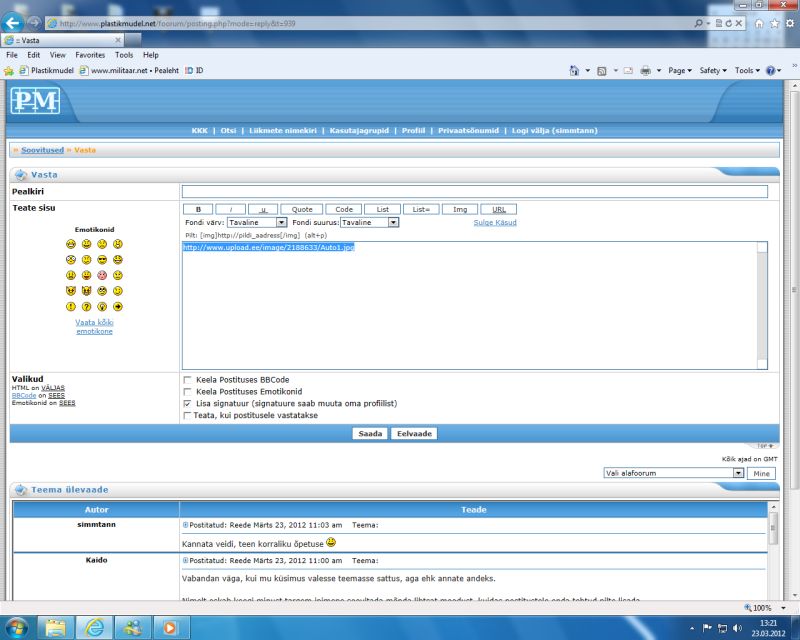This screenshot has height=640, width=800.
Task: Click the Eelvaade preview button
Action: (x=414, y=433)
